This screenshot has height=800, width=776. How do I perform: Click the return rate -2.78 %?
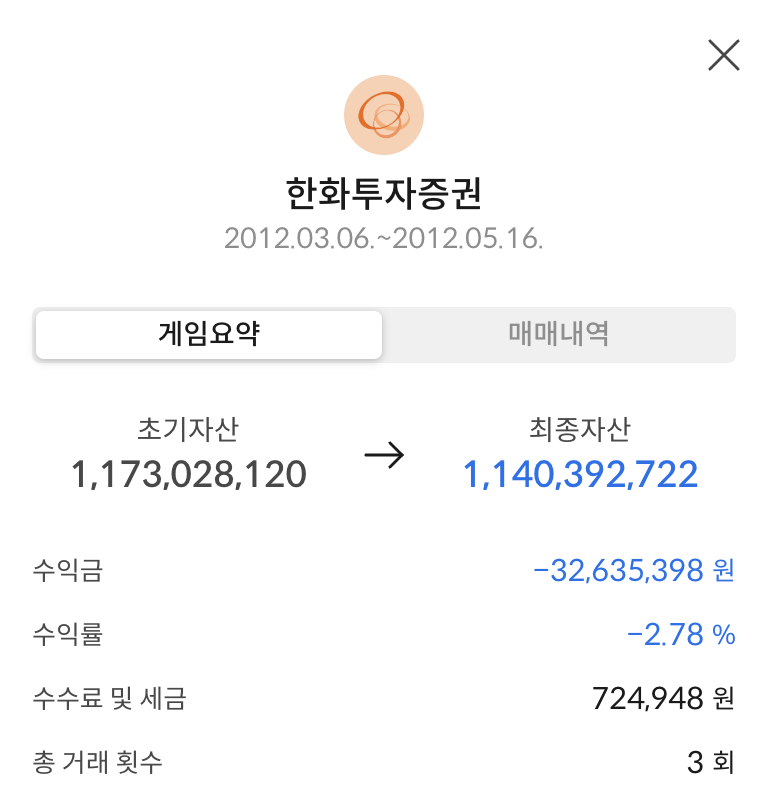coord(681,635)
